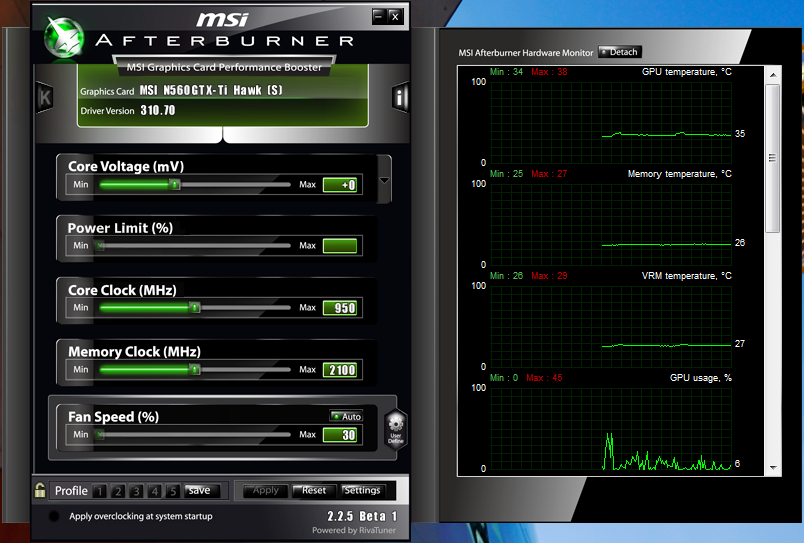Select profile slot 4
This screenshot has height=543, width=804.
[155, 491]
